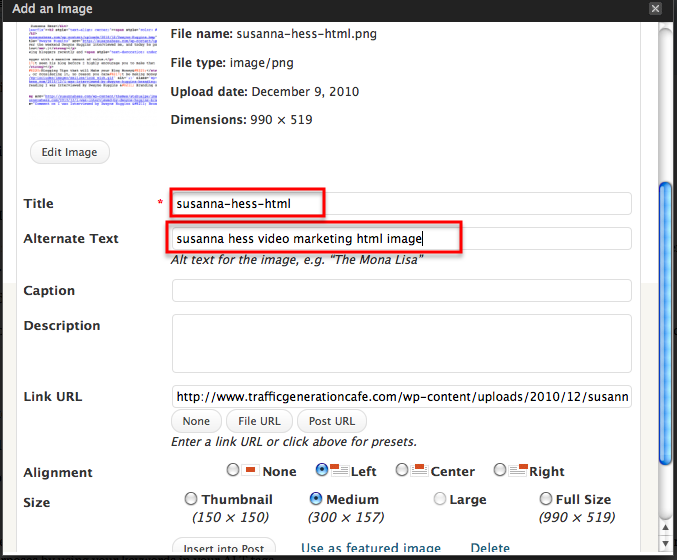Set alignment to Center radio option

pyautogui.click(x=402, y=470)
